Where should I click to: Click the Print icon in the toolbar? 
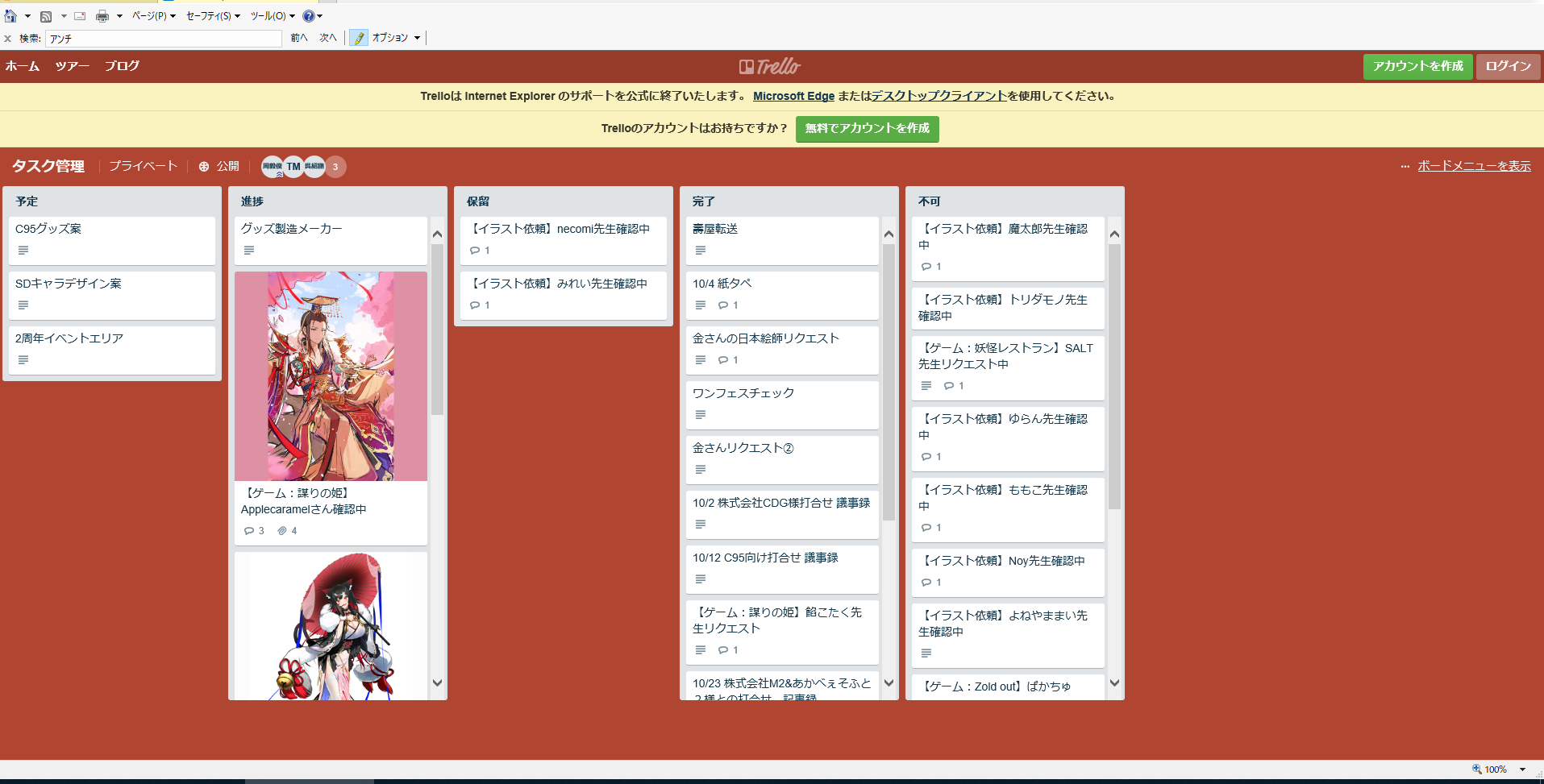(102, 16)
